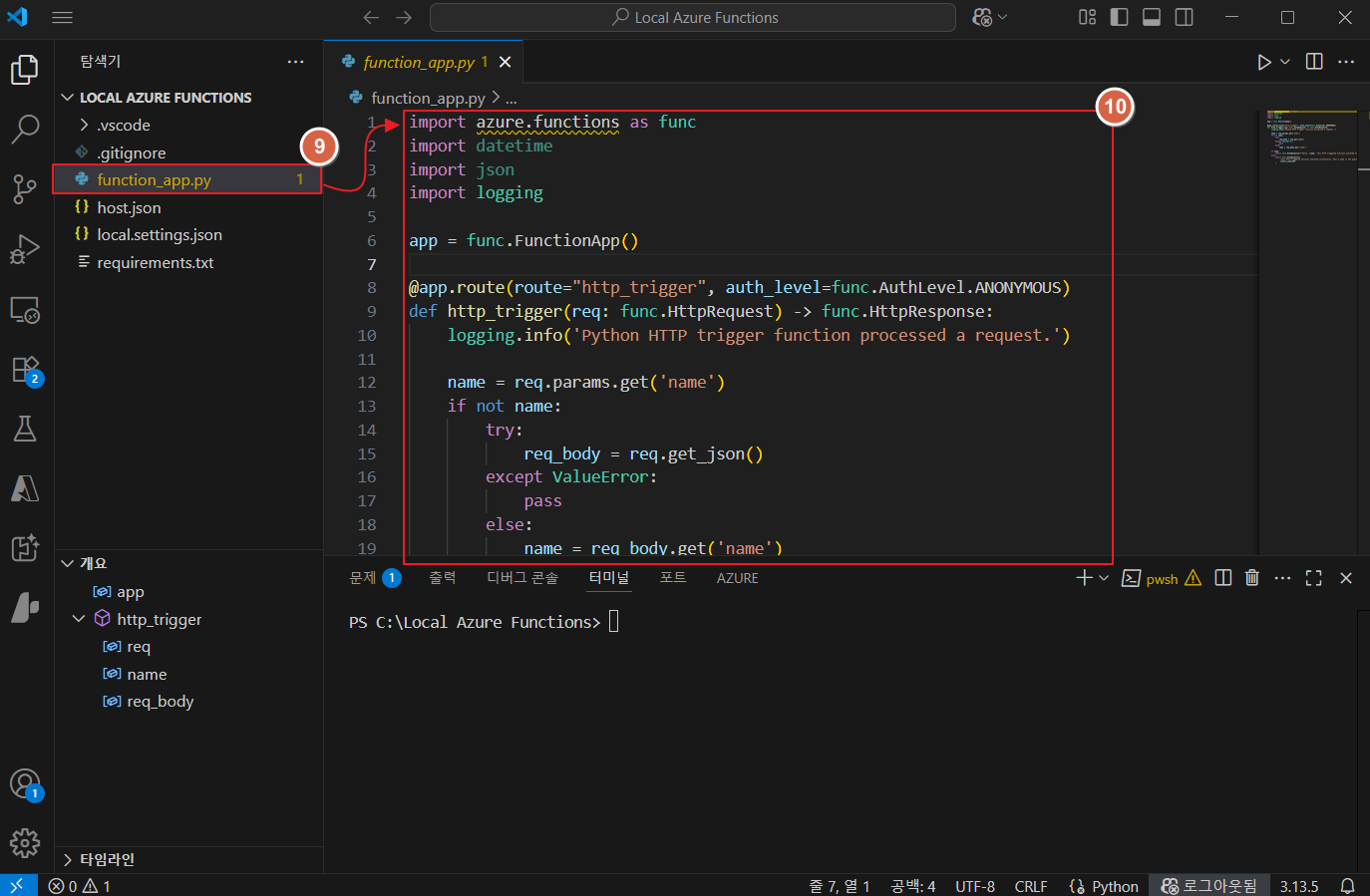Kill terminal with trash icon
1370x896 pixels.
(1252, 578)
